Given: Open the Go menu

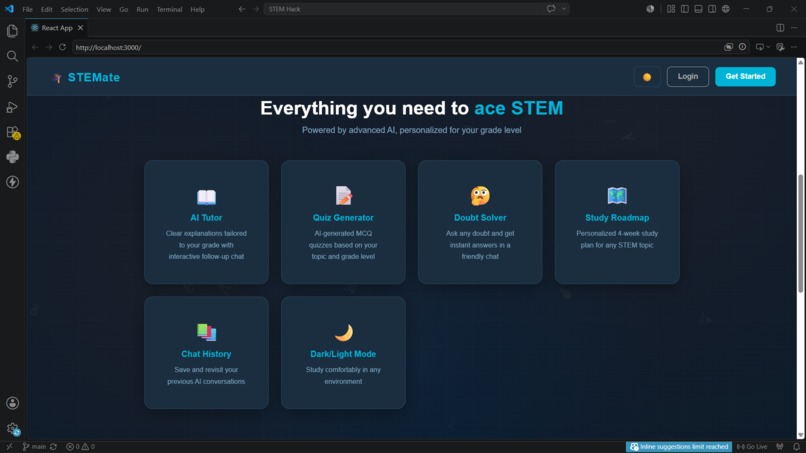Looking at the screenshot, I should [123, 9].
